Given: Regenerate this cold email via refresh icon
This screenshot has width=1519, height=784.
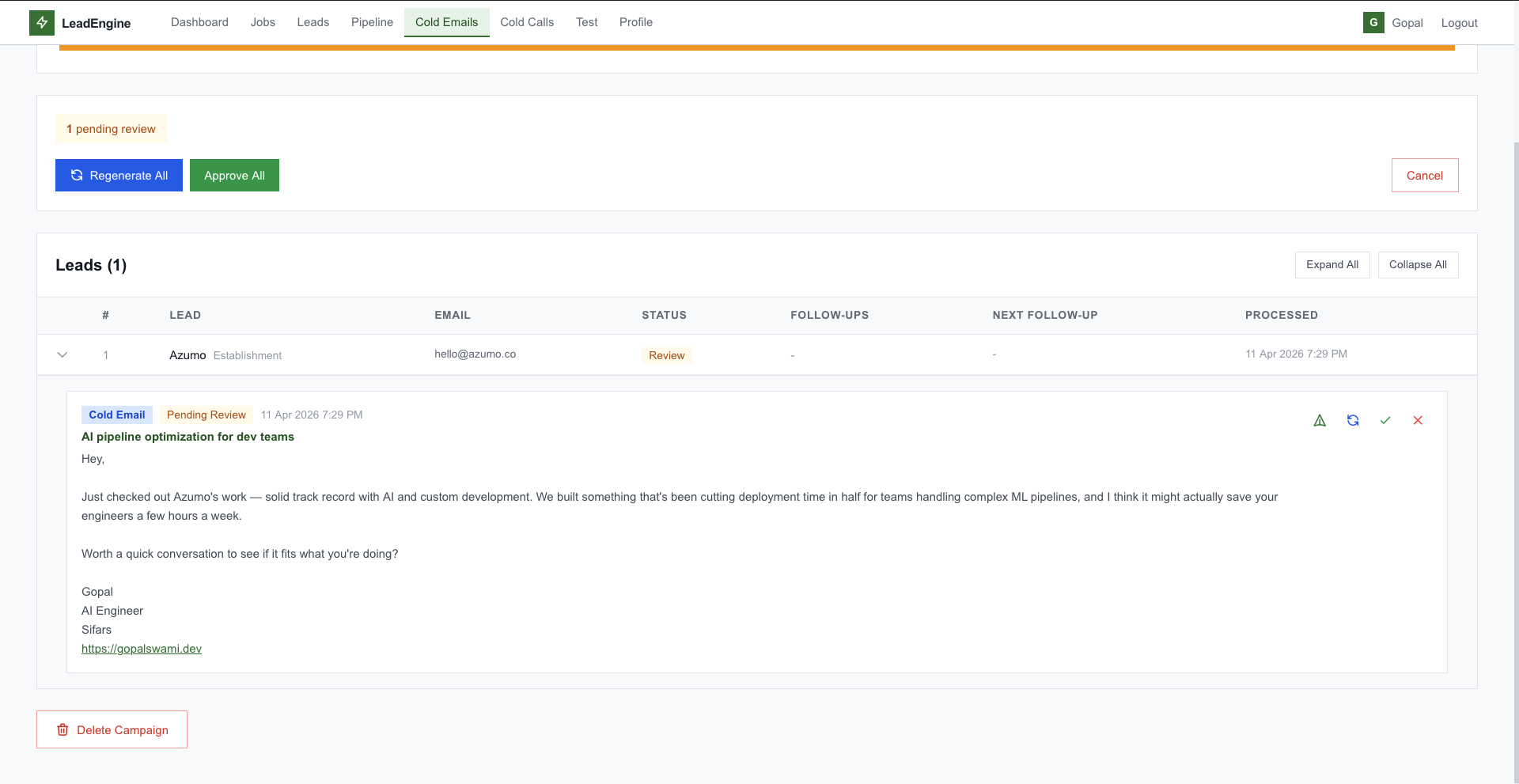Looking at the screenshot, I should [x=1353, y=421].
